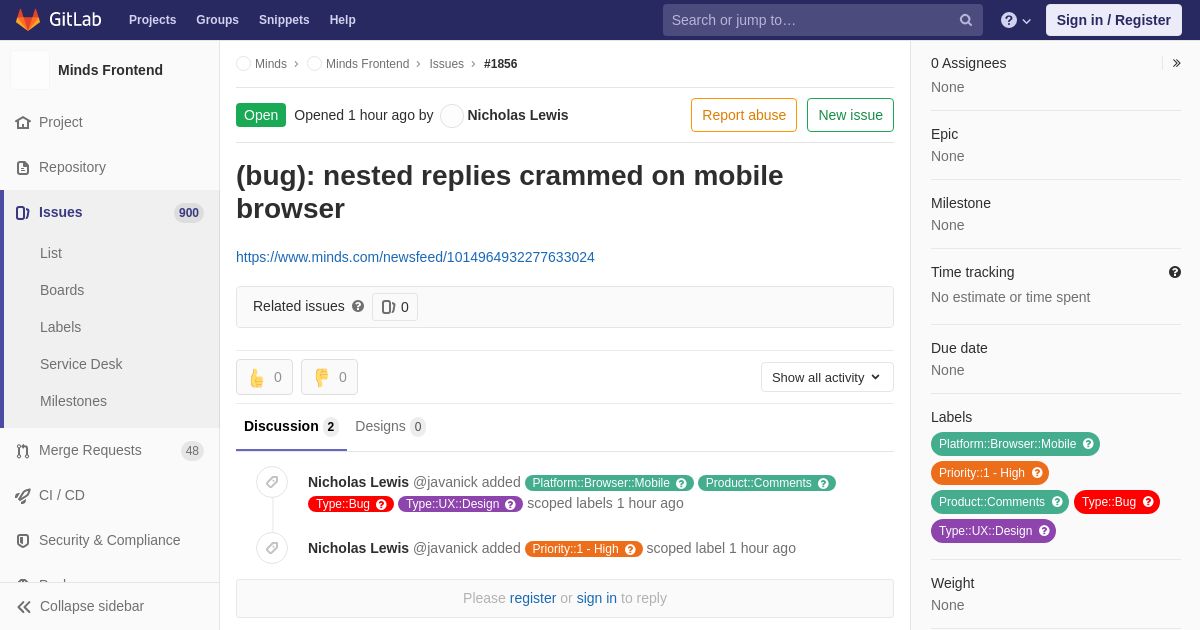Screen dimensions: 1200x630
Task: Click the Issues breadcrumb link
Action: 447,64
